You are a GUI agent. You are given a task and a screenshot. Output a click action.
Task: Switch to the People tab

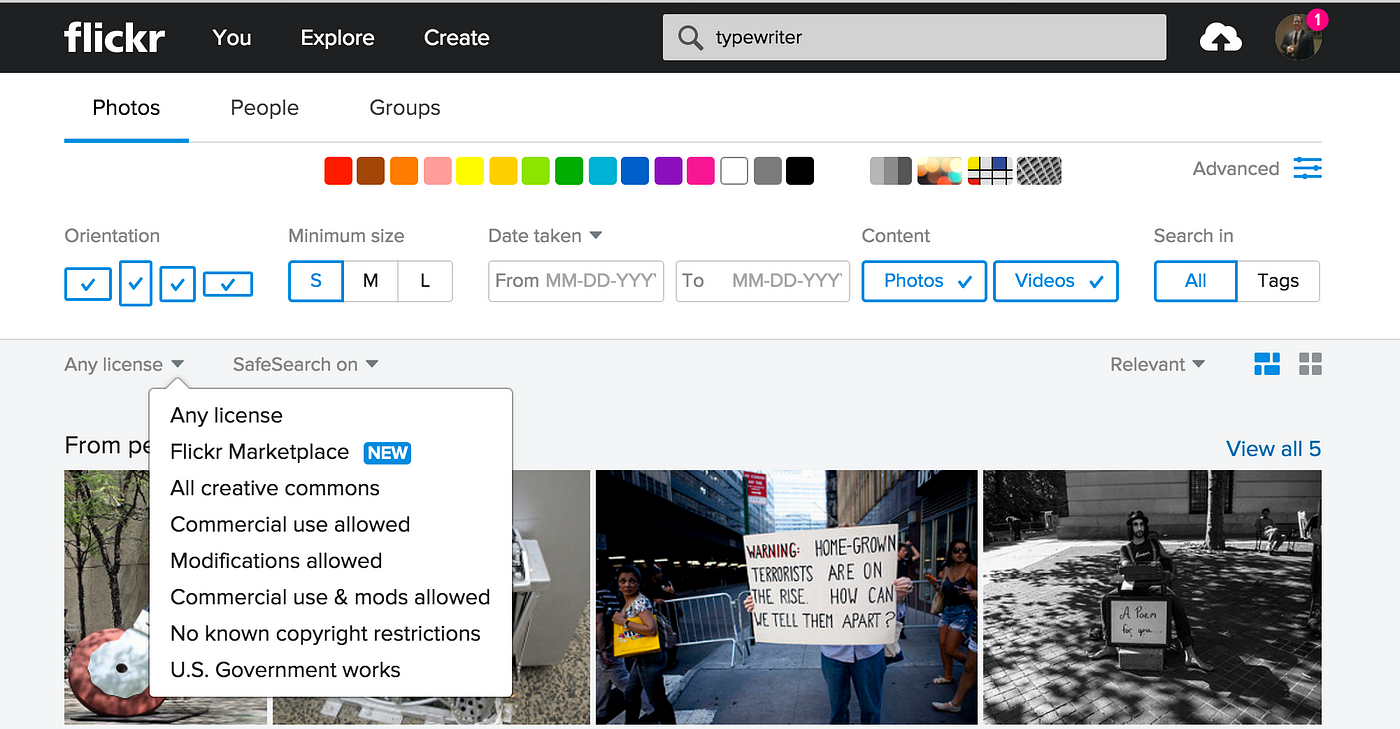coord(264,108)
